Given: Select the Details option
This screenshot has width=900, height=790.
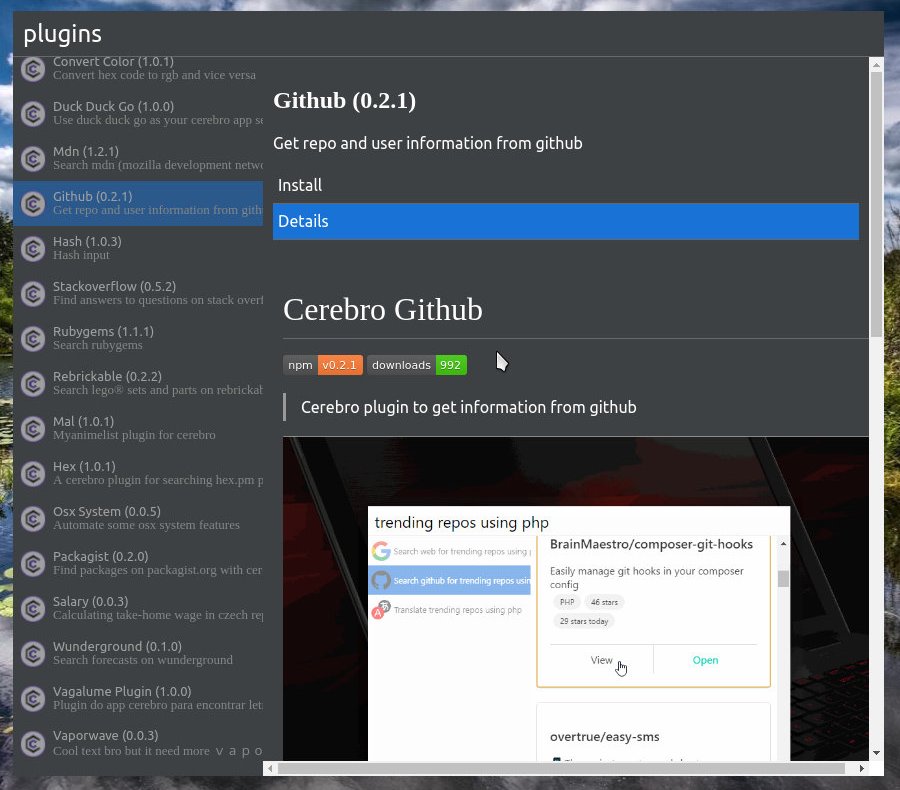Looking at the screenshot, I should [x=565, y=221].
